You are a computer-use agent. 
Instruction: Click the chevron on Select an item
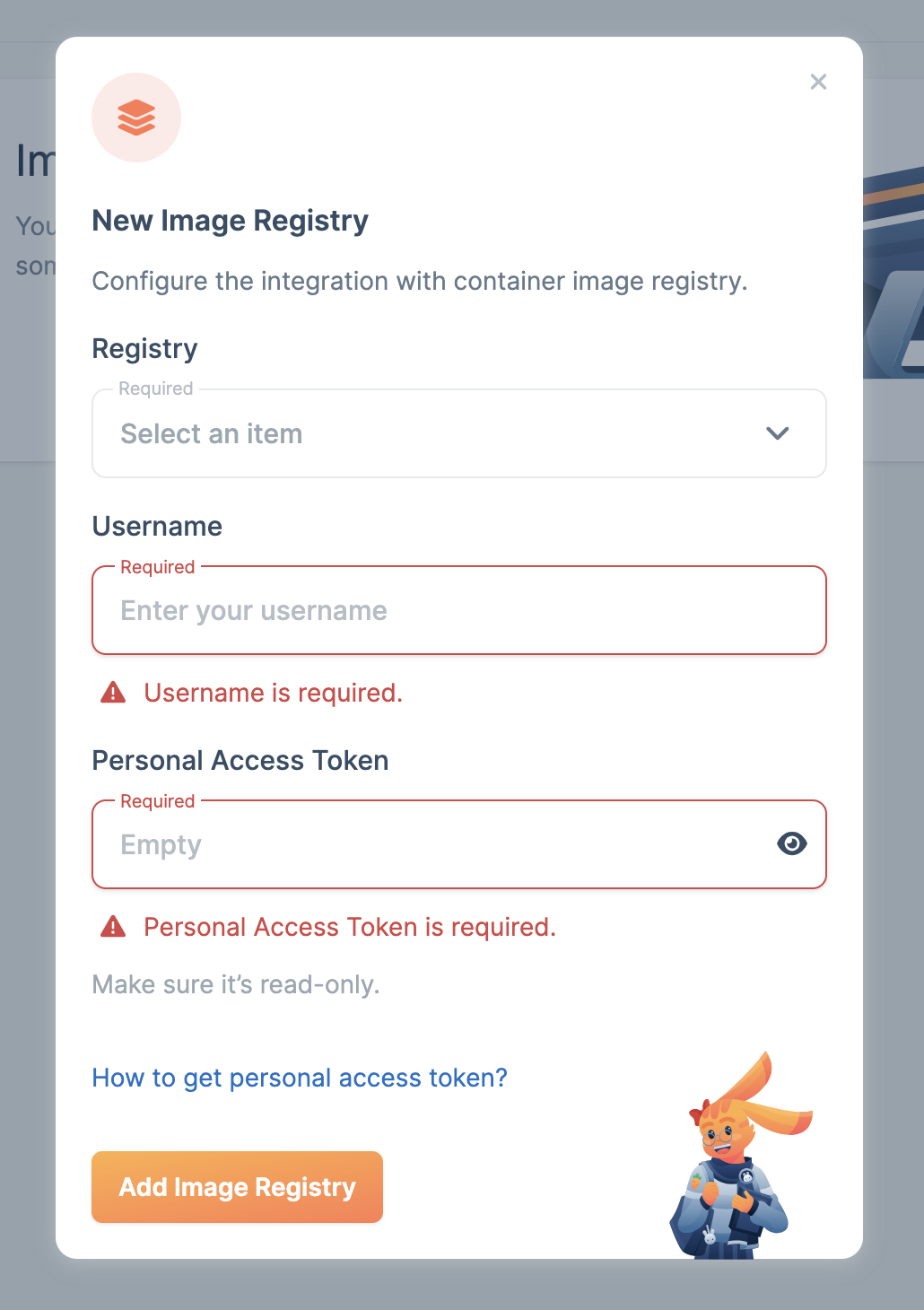click(x=777, y=433)
